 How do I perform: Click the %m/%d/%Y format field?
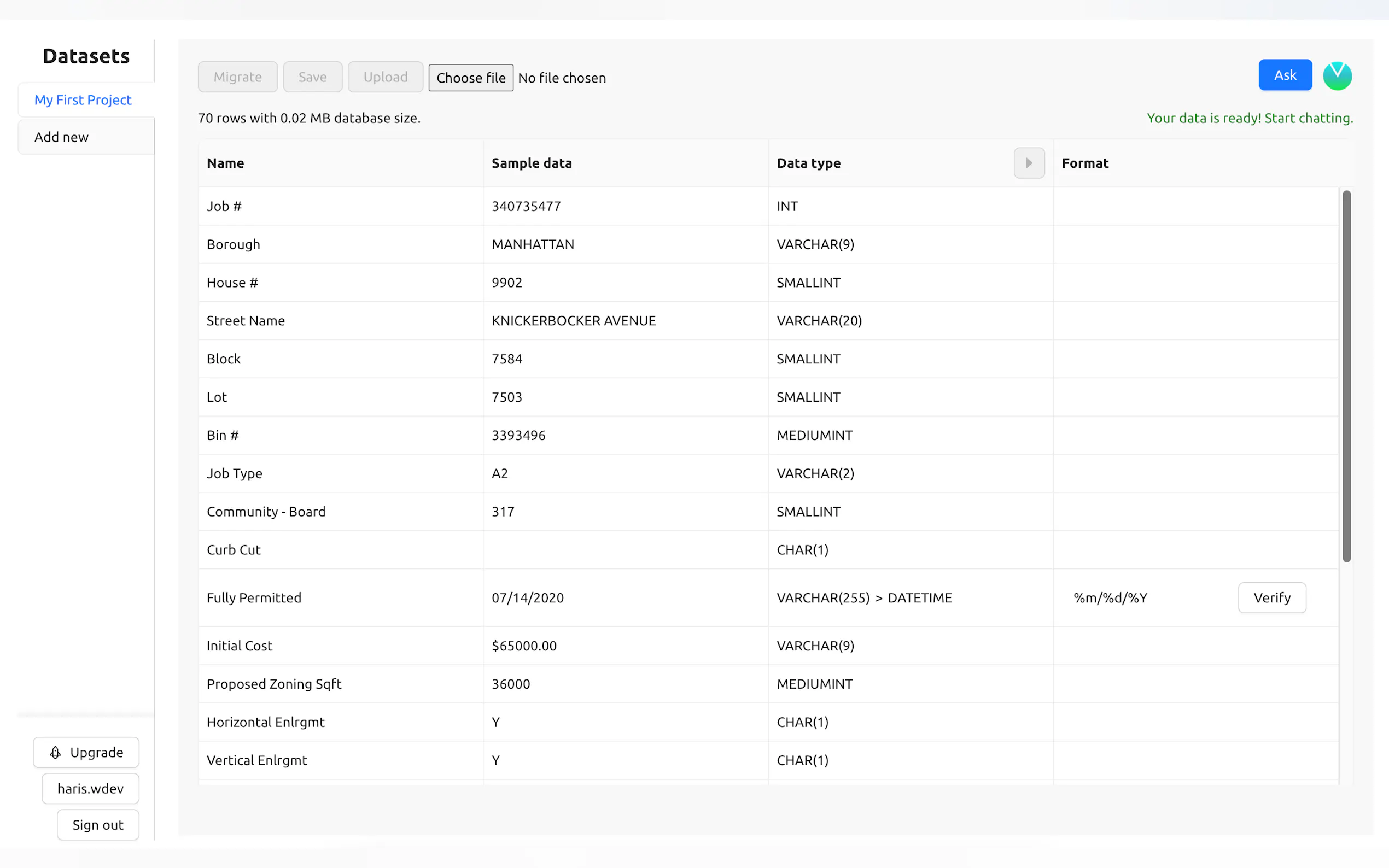pos(1110,597)
